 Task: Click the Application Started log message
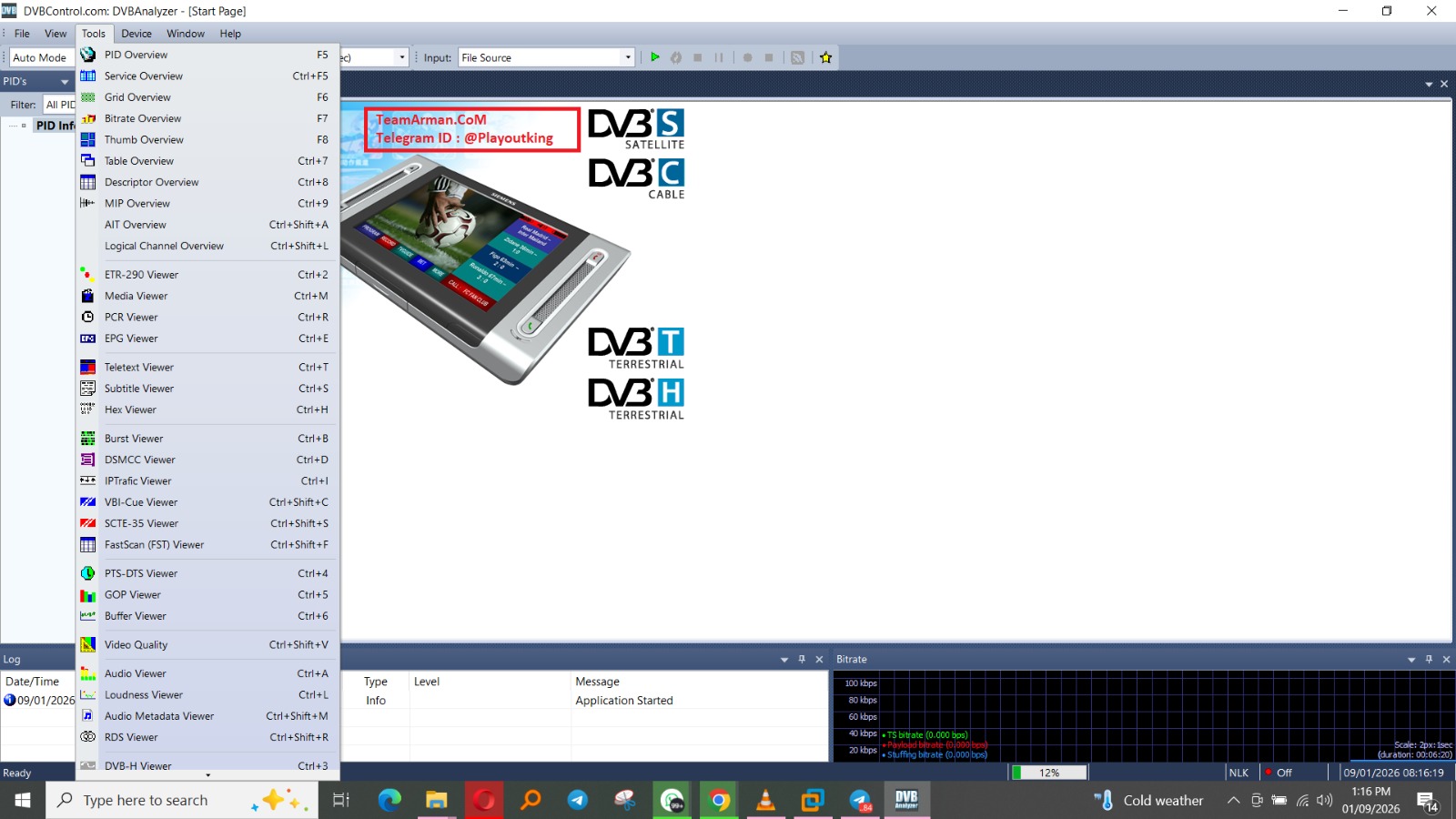pyautogui.click(x=624, y=701)
